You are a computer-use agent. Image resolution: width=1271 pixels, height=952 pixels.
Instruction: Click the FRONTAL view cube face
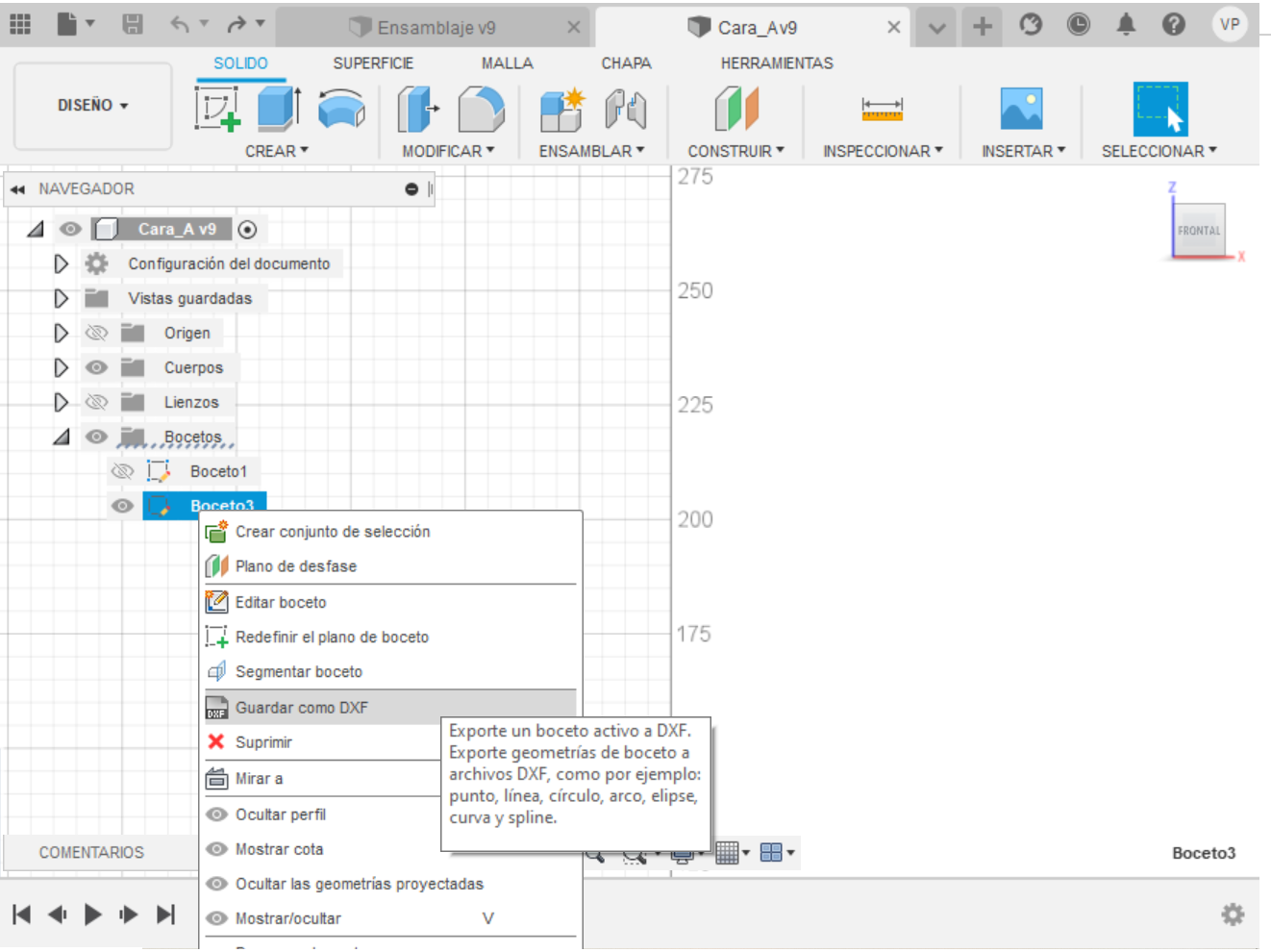(1199, 230)
